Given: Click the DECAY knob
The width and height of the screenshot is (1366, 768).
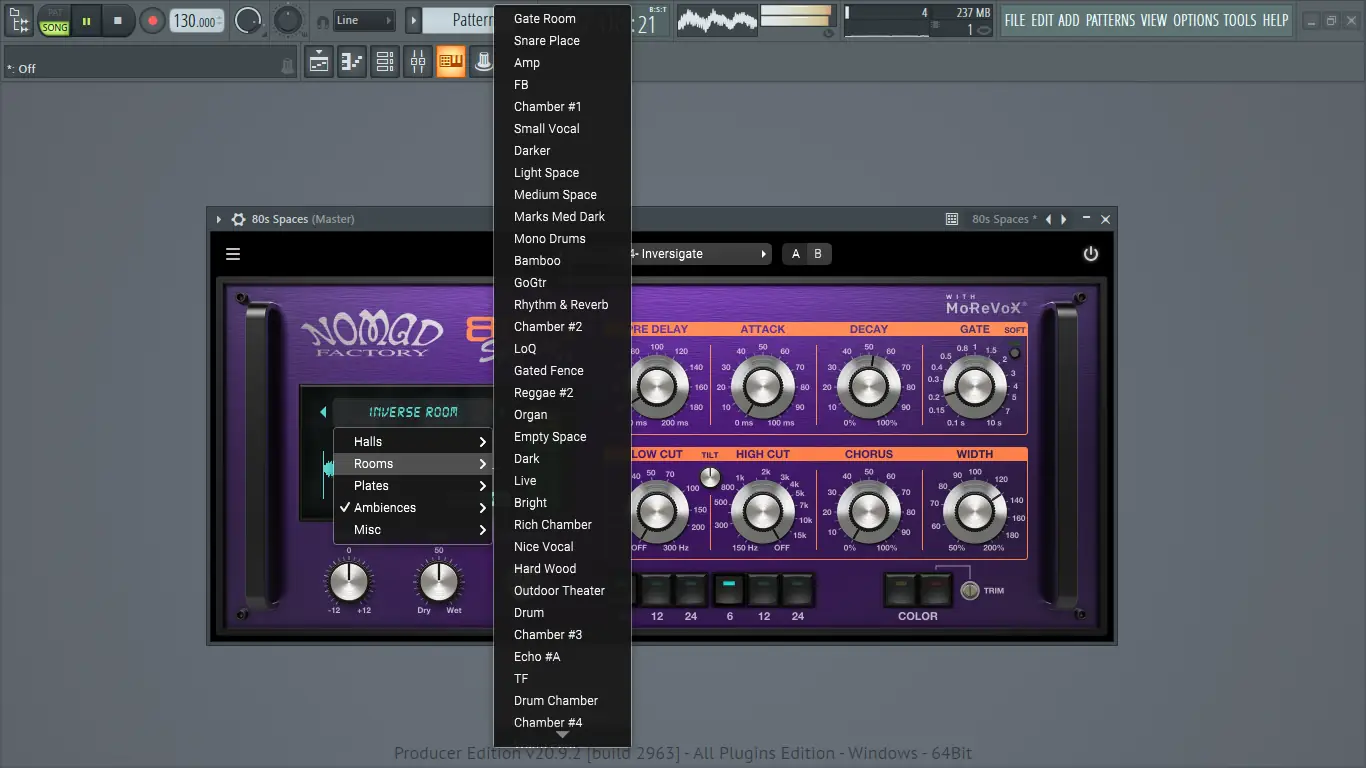Looking at the screenshot, I should click(868, 387).
